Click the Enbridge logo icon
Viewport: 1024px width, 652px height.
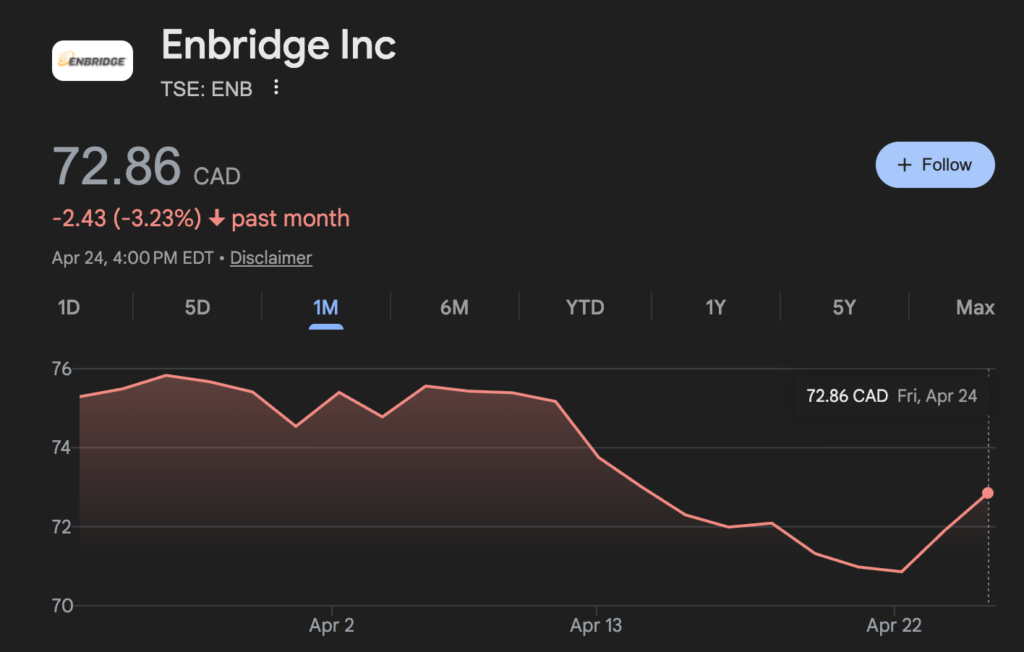click(x=92, y=61)
